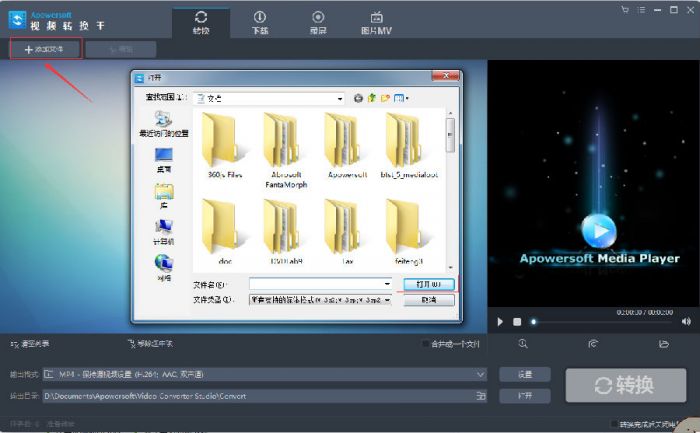Open the shopping cart icon in title bar
700x433 pixels.
point(625,9)
